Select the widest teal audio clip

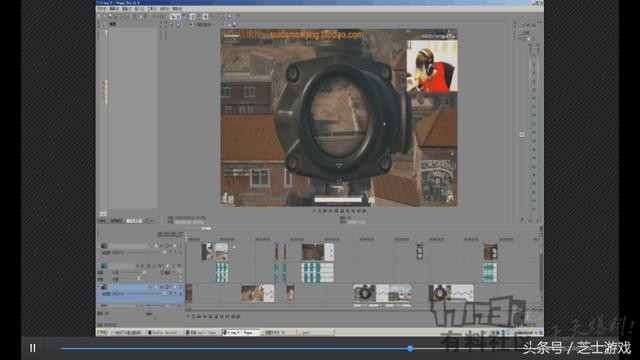[x=318, y=272]
